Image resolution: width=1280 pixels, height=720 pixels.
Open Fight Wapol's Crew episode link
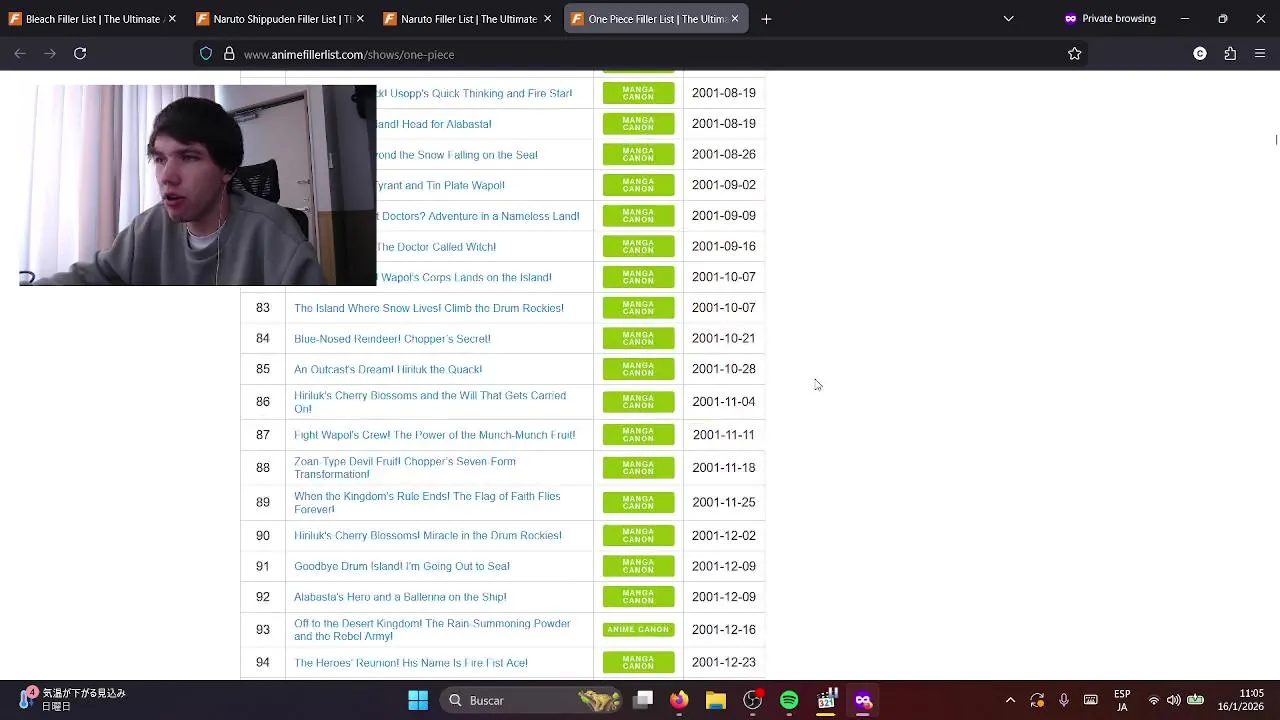[435, 435]
